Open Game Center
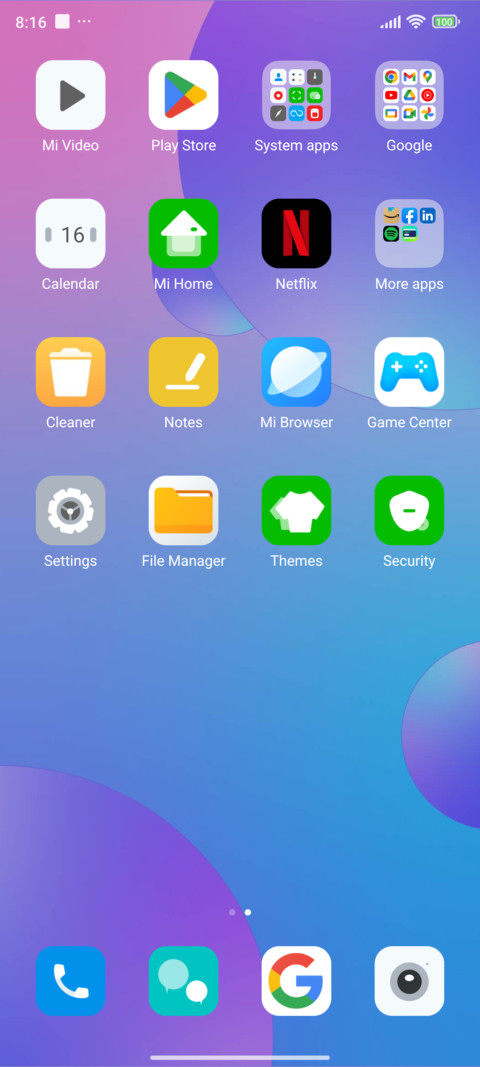Screen dimensions: 480x1067 point(409,372)
